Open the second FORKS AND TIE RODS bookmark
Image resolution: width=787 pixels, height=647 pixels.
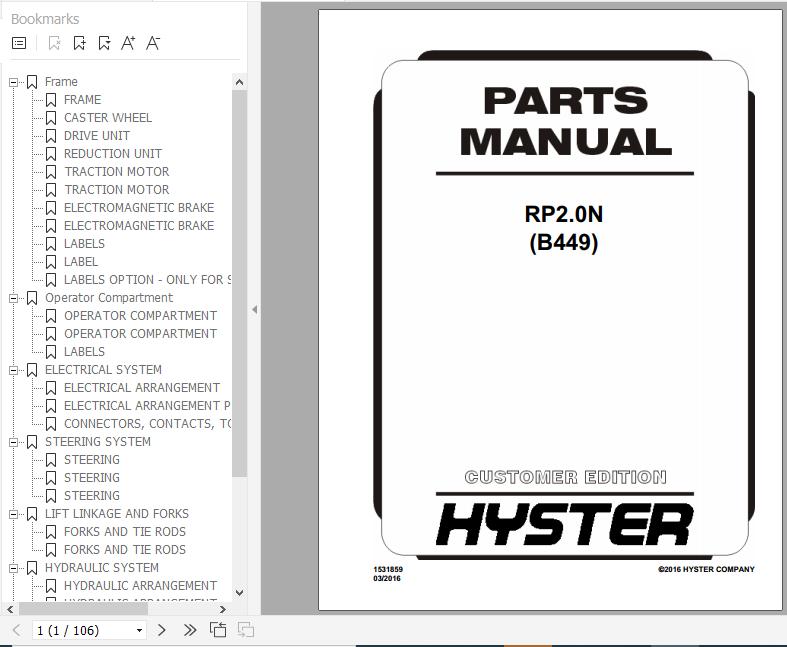point(124,550)
